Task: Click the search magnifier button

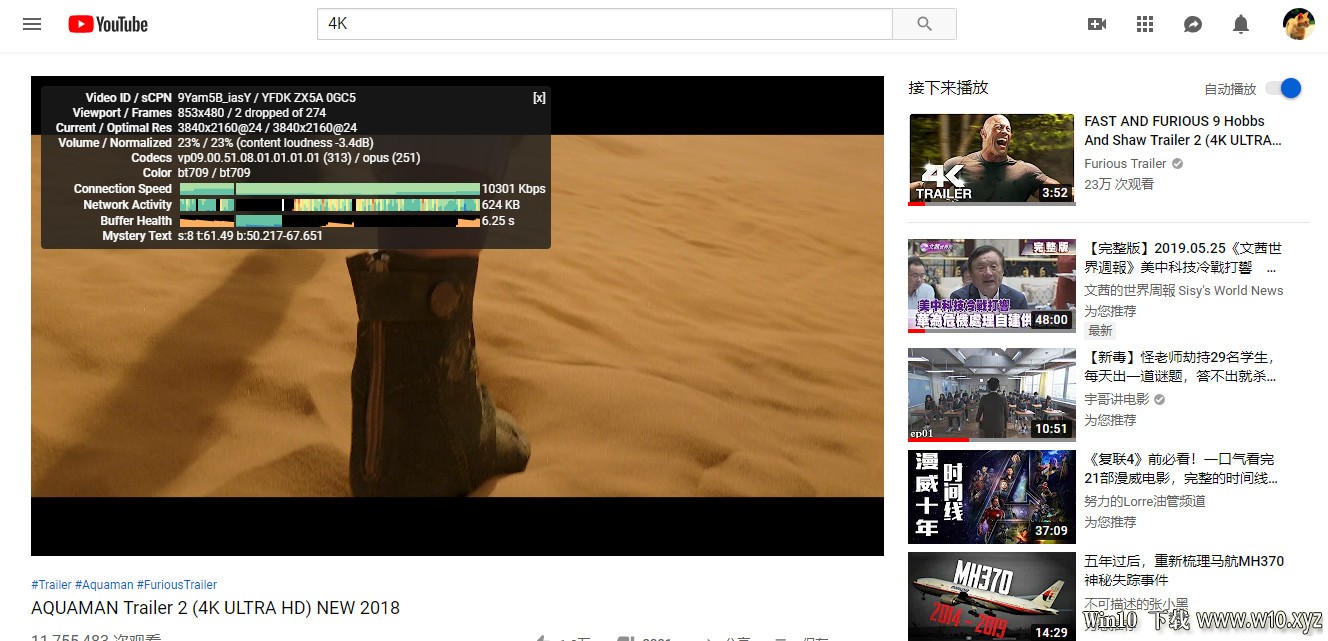Action: click(924, 24)
